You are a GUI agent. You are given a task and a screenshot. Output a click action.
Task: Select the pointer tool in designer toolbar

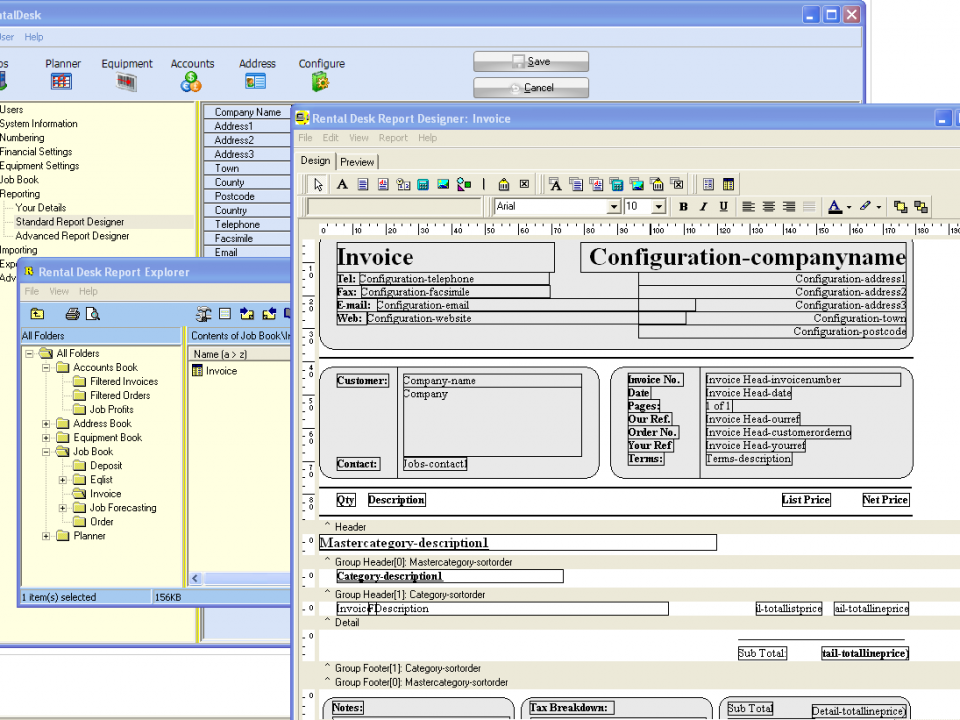[318, 184]
